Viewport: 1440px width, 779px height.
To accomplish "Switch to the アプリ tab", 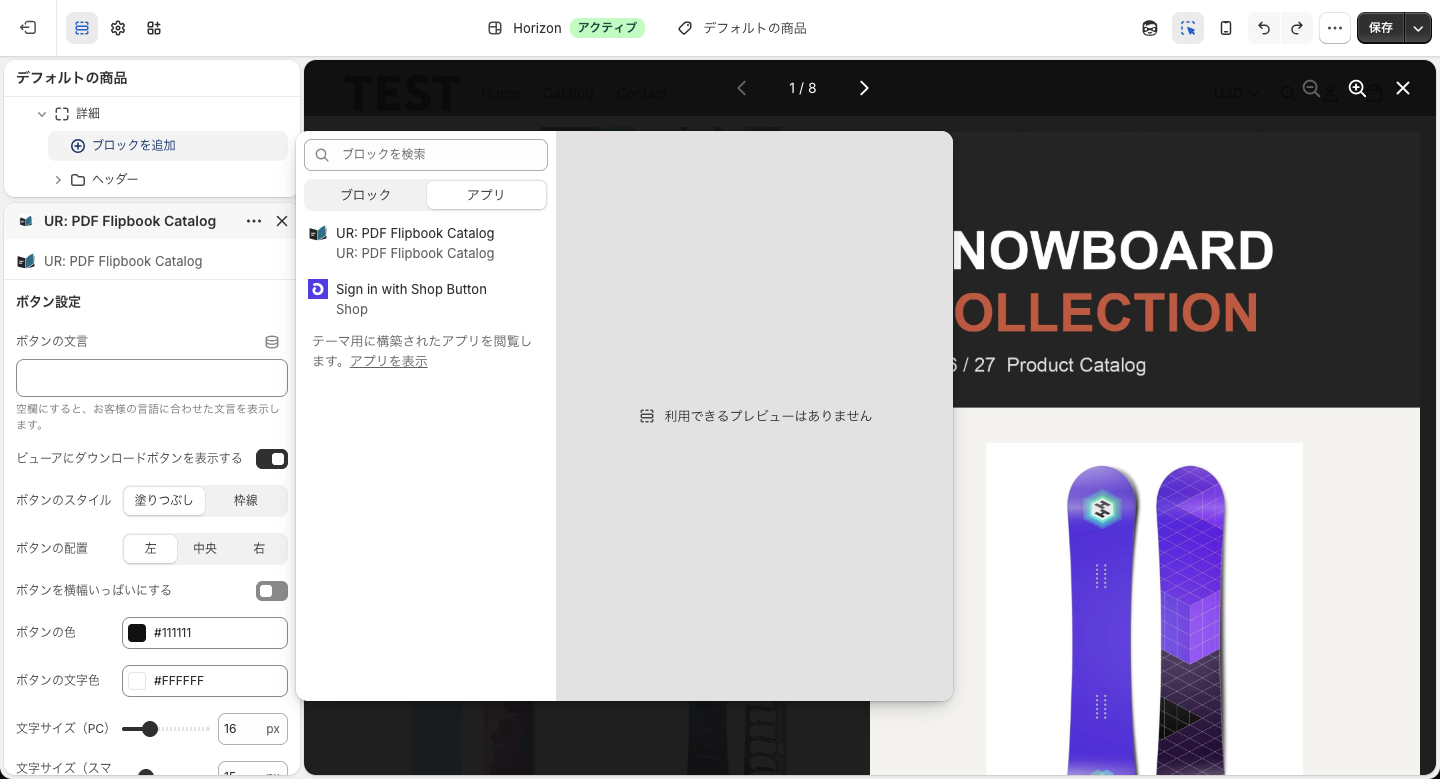I will [486, 195].
